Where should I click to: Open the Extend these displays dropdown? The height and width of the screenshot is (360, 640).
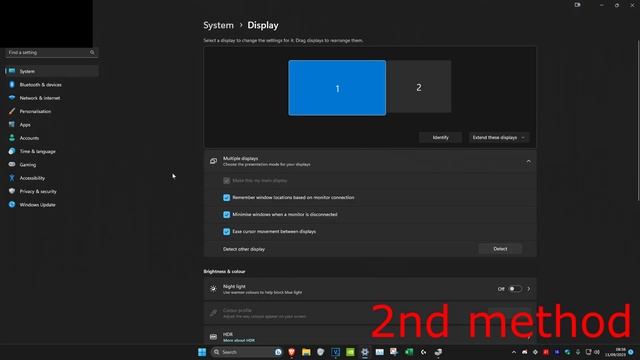click(499, 138)
